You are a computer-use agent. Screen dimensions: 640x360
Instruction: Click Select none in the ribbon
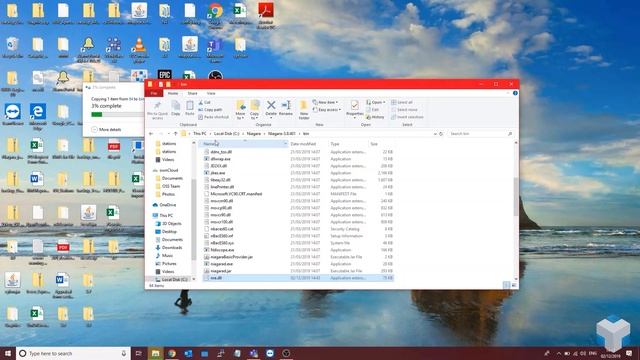click(x=404, y=110)
